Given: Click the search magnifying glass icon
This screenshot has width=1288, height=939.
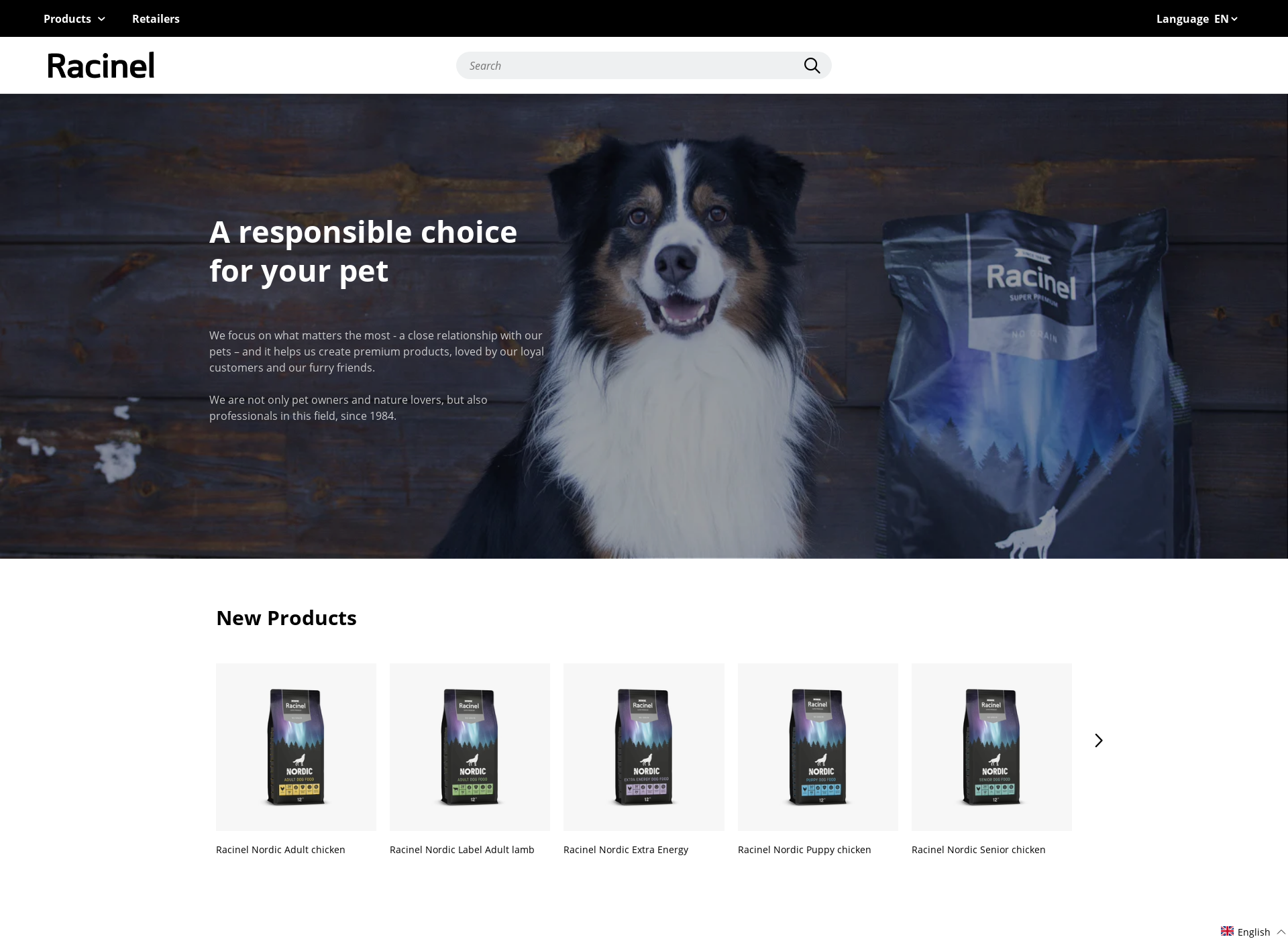Looking at the screenshot, I should tap(812, 65).
